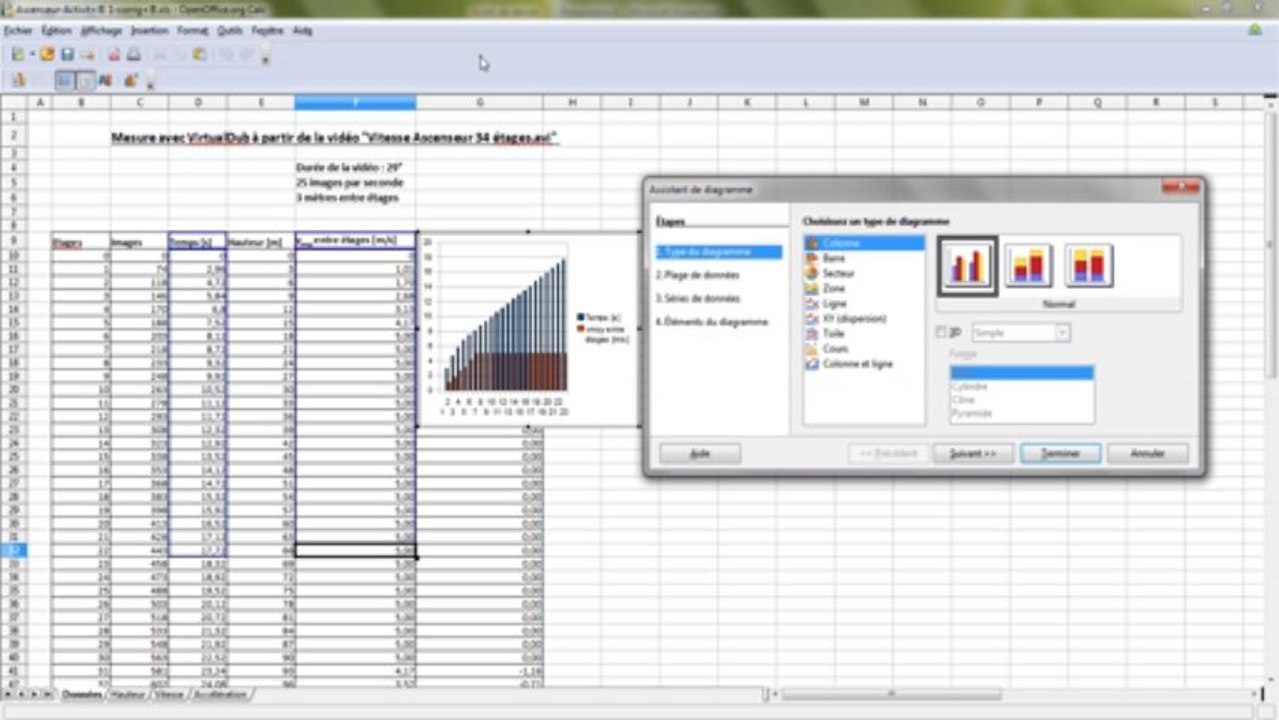Click the New document toolbar icon
This screenshot has height=720, width=1279.
pos(18,54)
